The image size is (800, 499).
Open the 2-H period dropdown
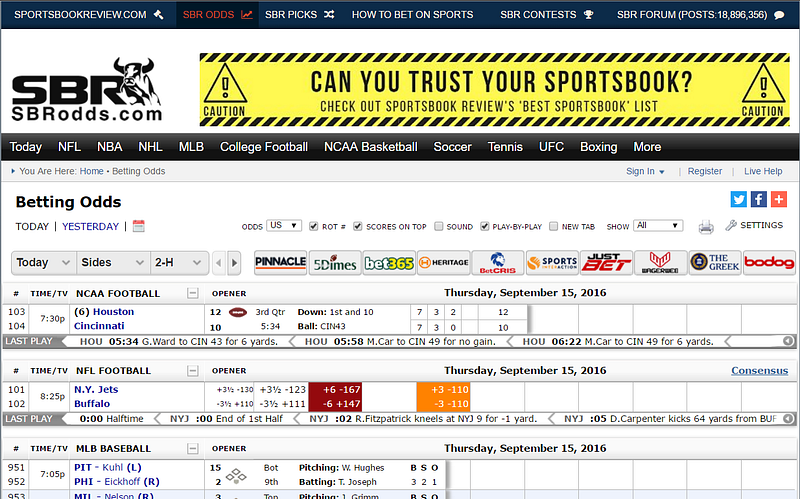179,263
